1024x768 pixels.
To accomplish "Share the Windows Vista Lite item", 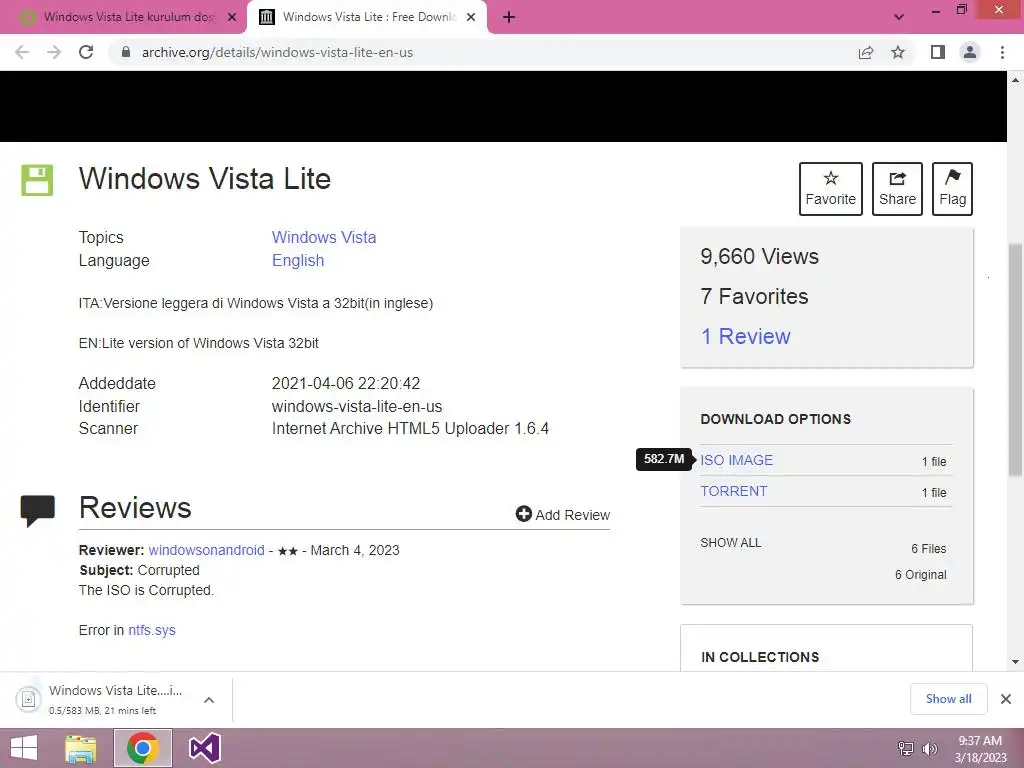I will (897, 189).
